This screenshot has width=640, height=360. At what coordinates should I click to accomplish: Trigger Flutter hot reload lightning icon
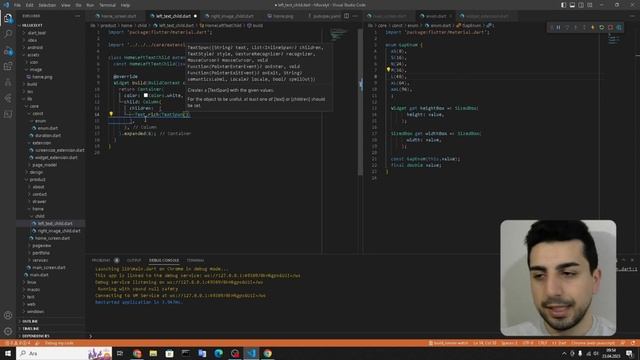pos(593,27)
